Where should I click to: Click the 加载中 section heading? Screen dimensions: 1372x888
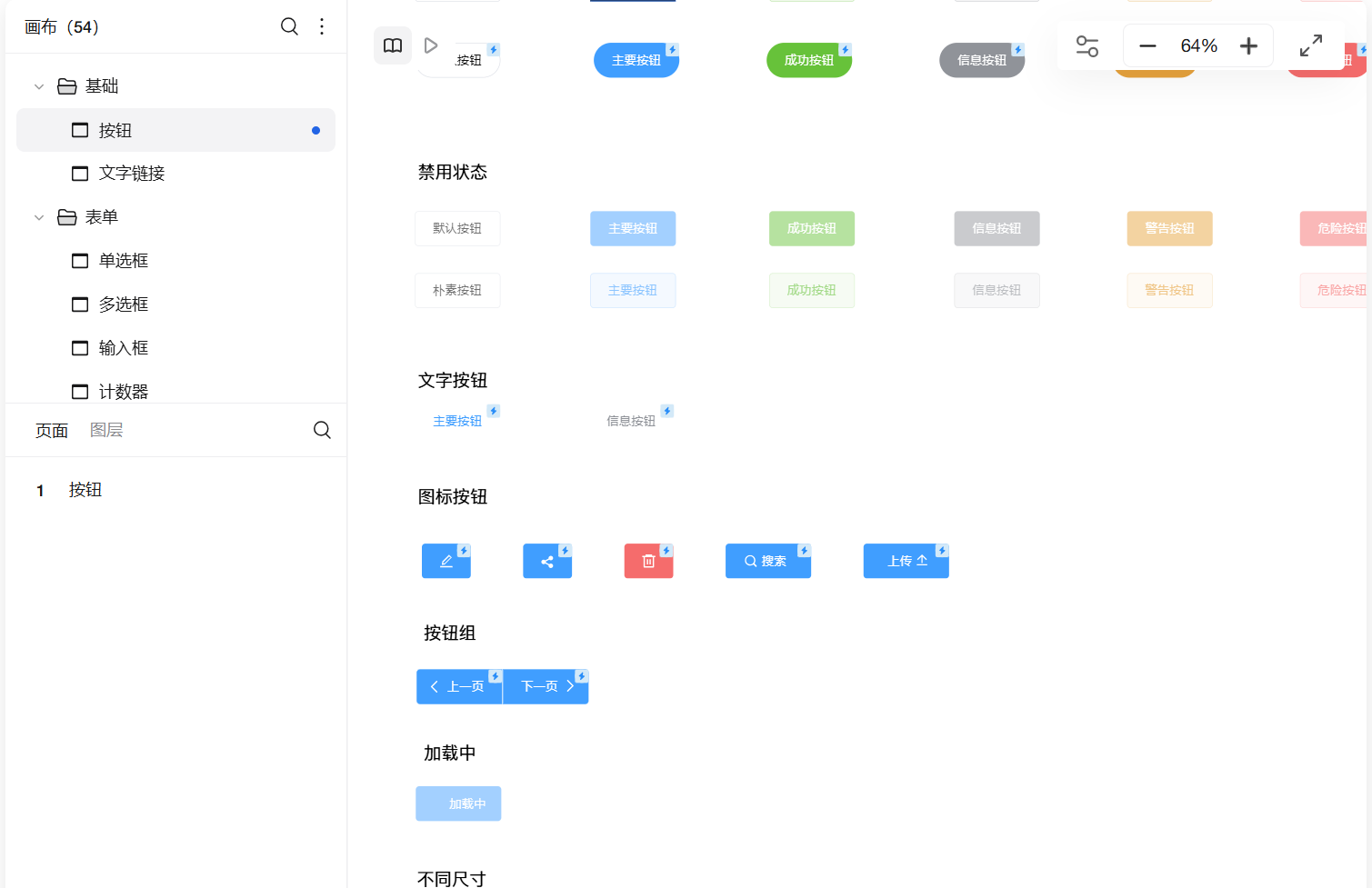coord(450,753)
